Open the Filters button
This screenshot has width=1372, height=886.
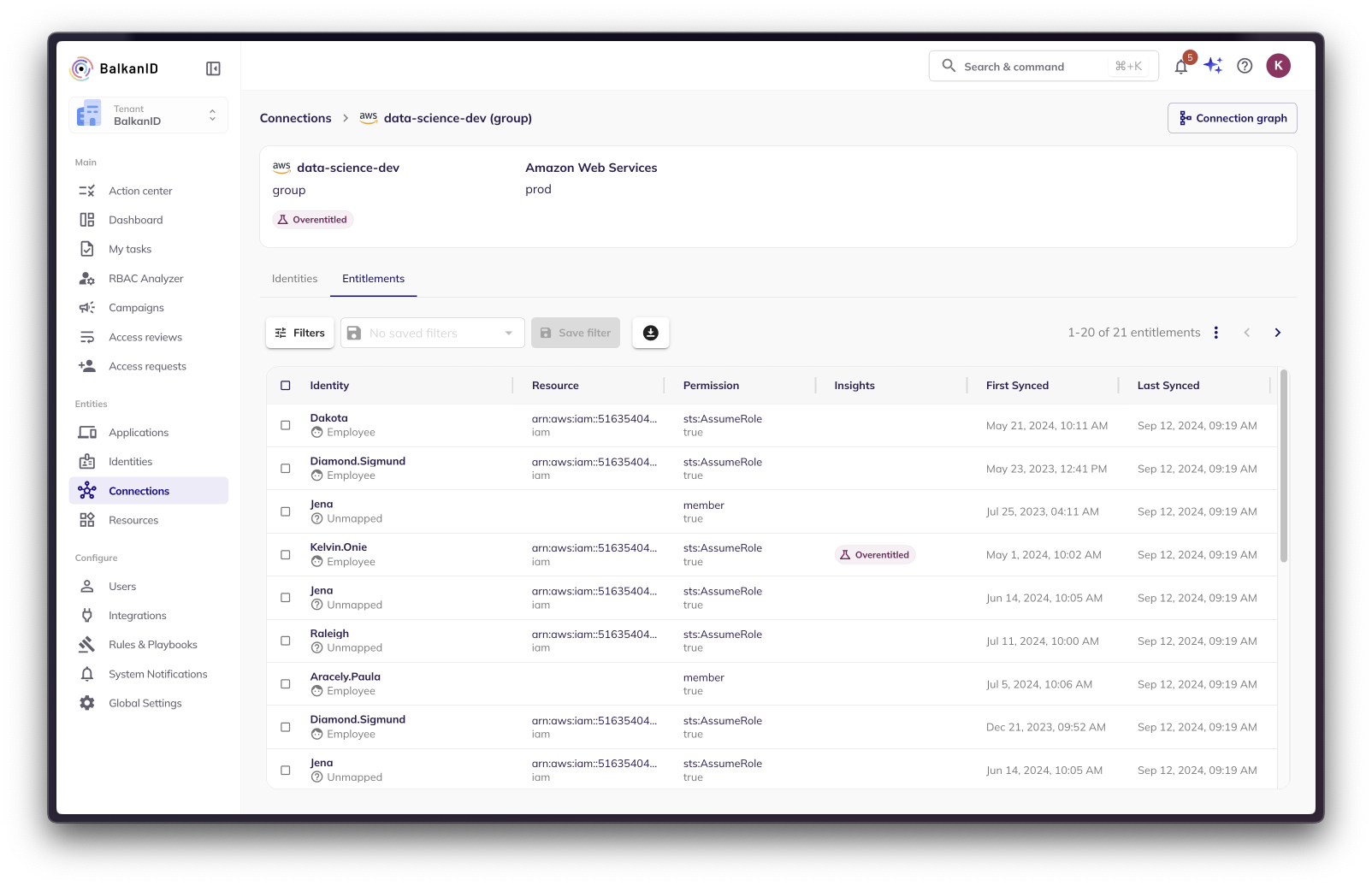click(299, 333)
